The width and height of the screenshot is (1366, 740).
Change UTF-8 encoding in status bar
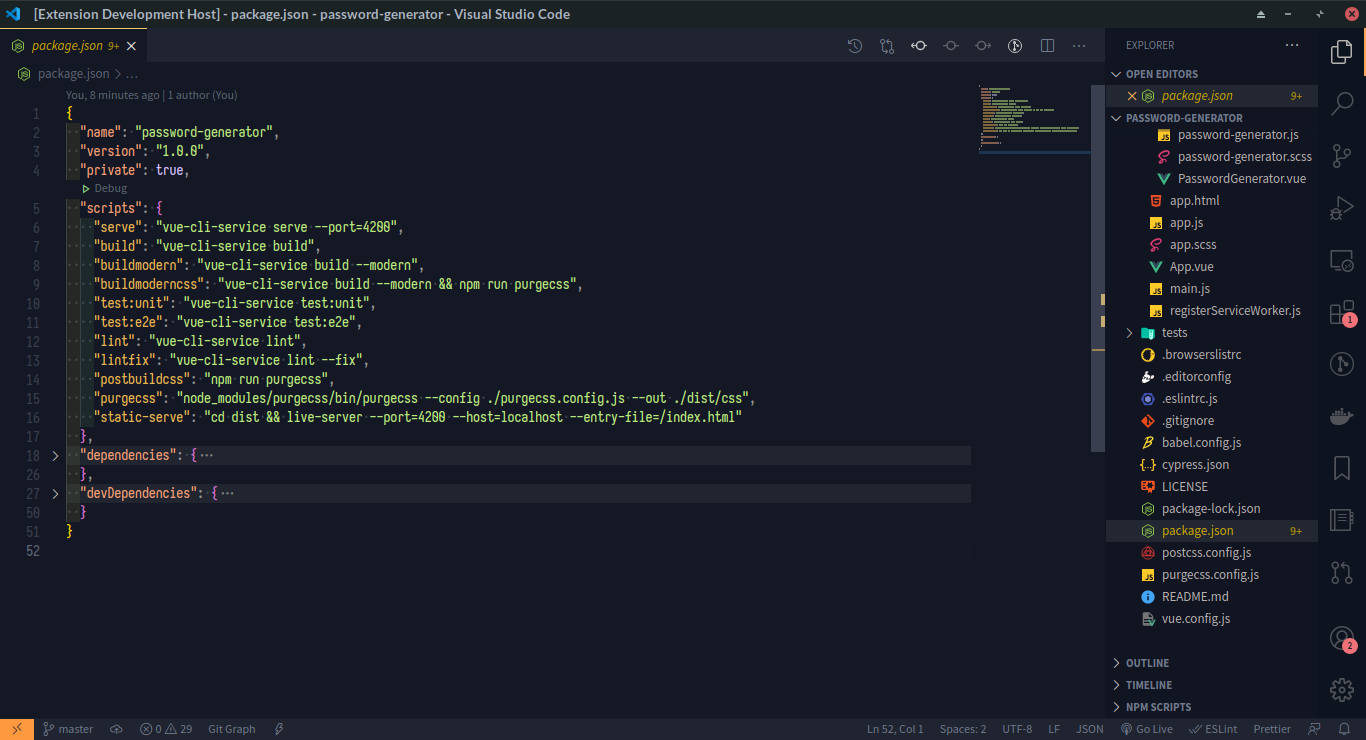pyautogui.click(x=1017, y=729)
